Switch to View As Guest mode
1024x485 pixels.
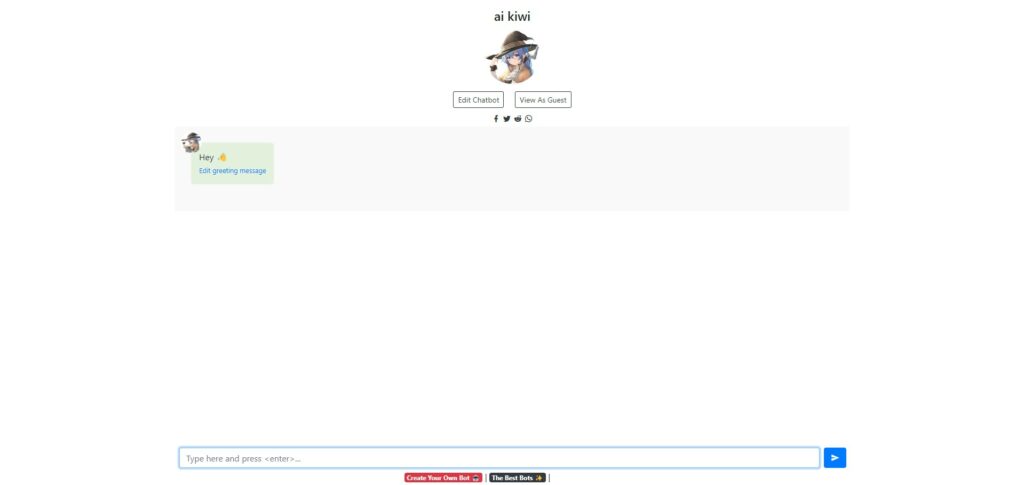tap(543, 100)
